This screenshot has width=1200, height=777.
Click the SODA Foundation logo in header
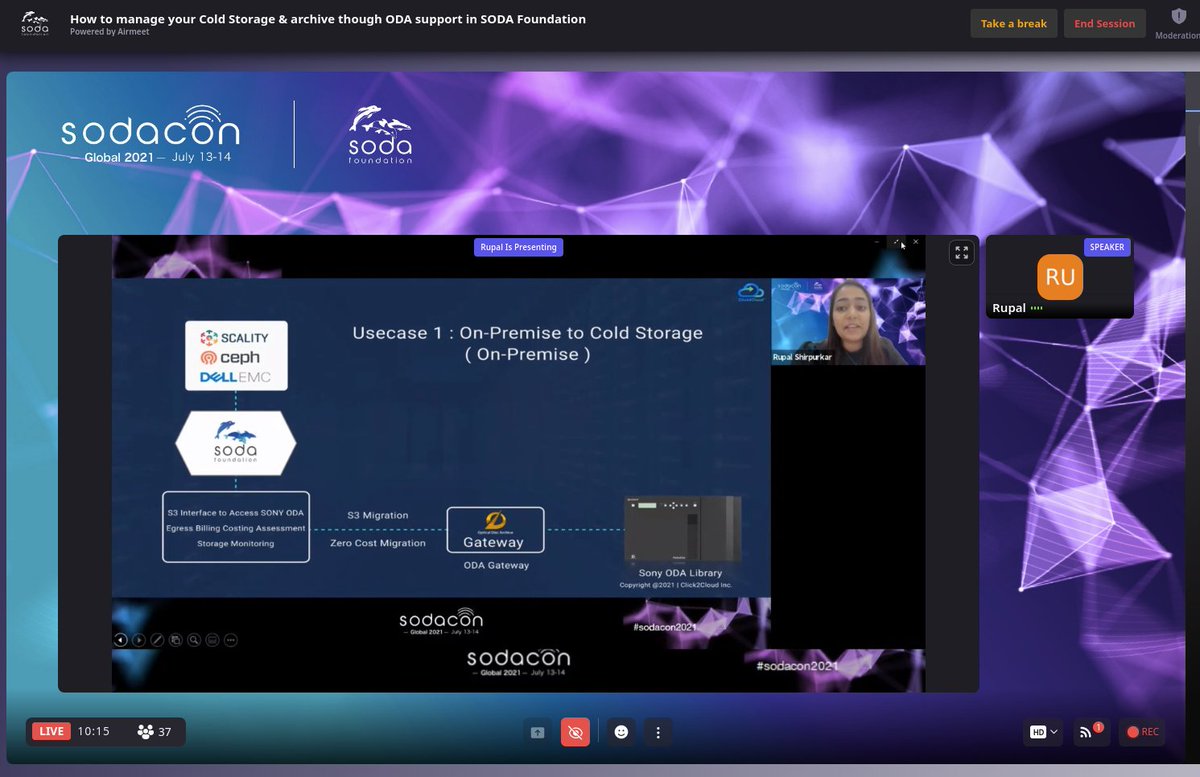coord(34,23)
